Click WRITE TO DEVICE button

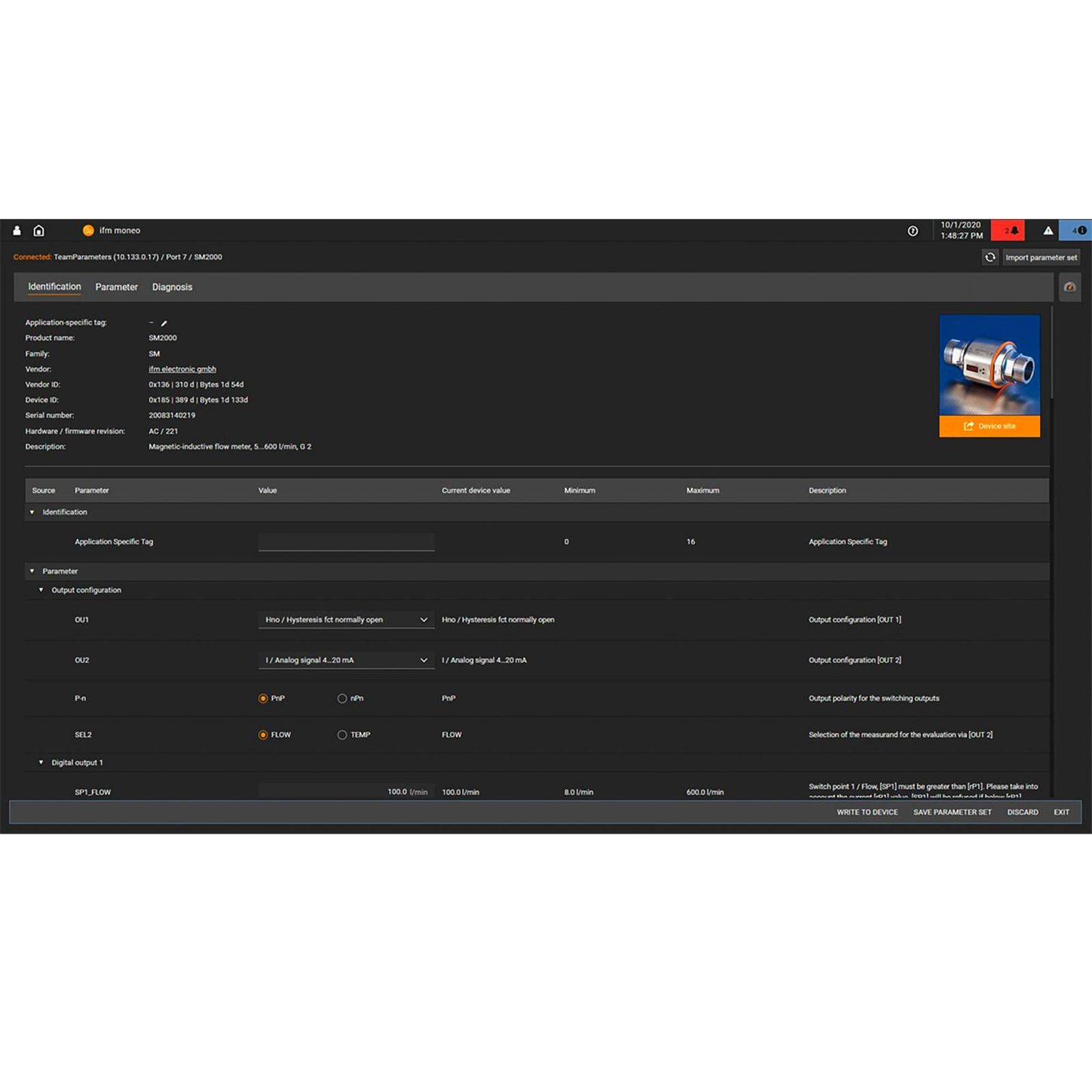[x=867, y=812]
